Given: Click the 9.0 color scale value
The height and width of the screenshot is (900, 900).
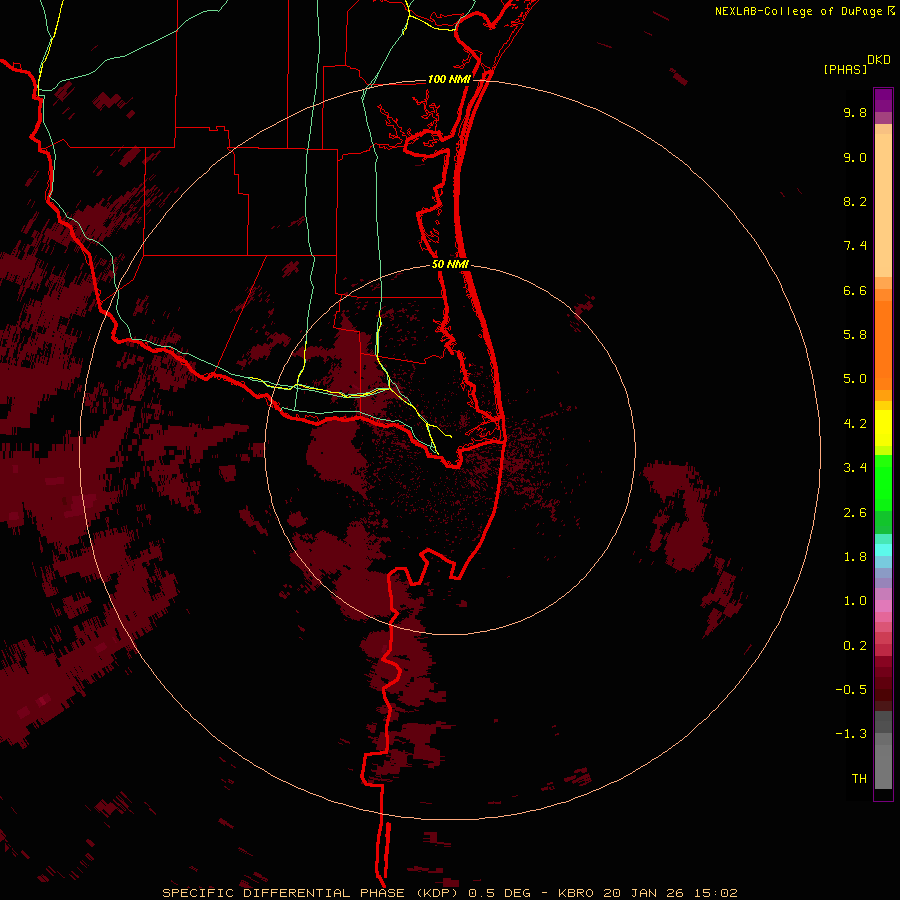Looking at the screenshot, I should (x=855, y=157).
